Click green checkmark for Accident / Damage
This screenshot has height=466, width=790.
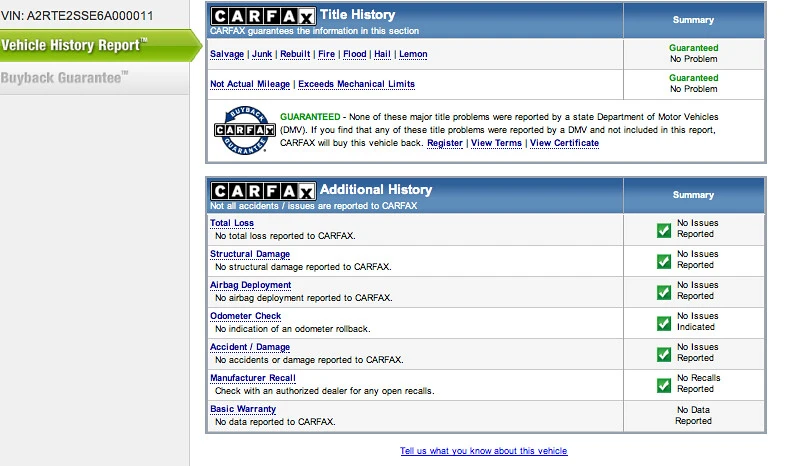pos(664,354)
